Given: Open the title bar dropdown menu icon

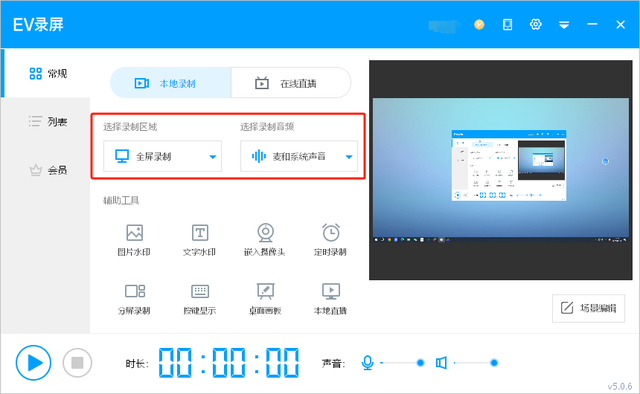Looking at the screenshot, I should (x=564, y=25).
